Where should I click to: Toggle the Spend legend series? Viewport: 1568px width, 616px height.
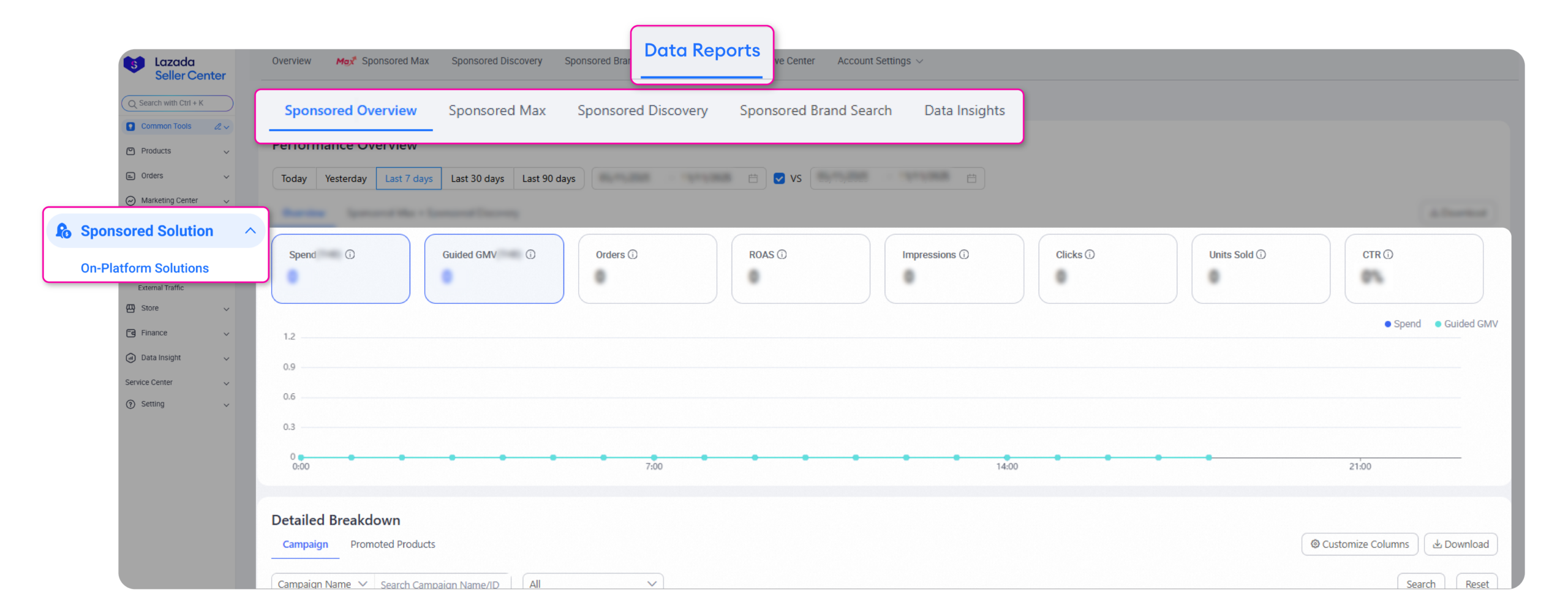pyautogui.click(x=1403, y=324)
